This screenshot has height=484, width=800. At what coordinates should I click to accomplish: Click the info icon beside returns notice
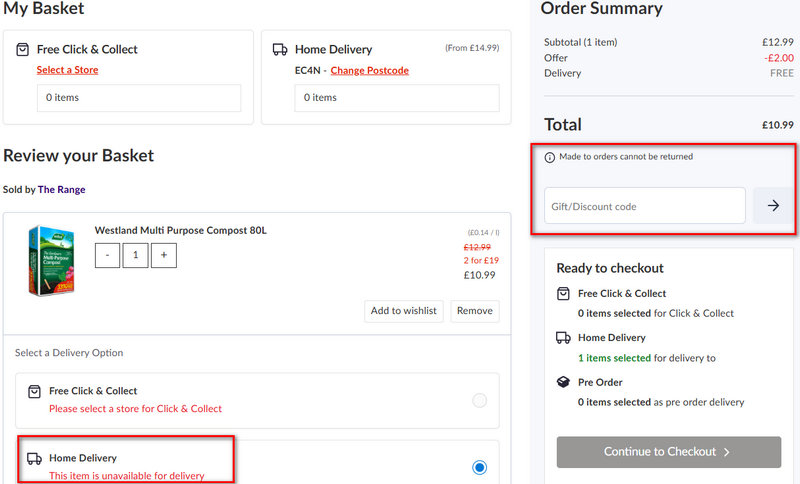coord(549,157)
